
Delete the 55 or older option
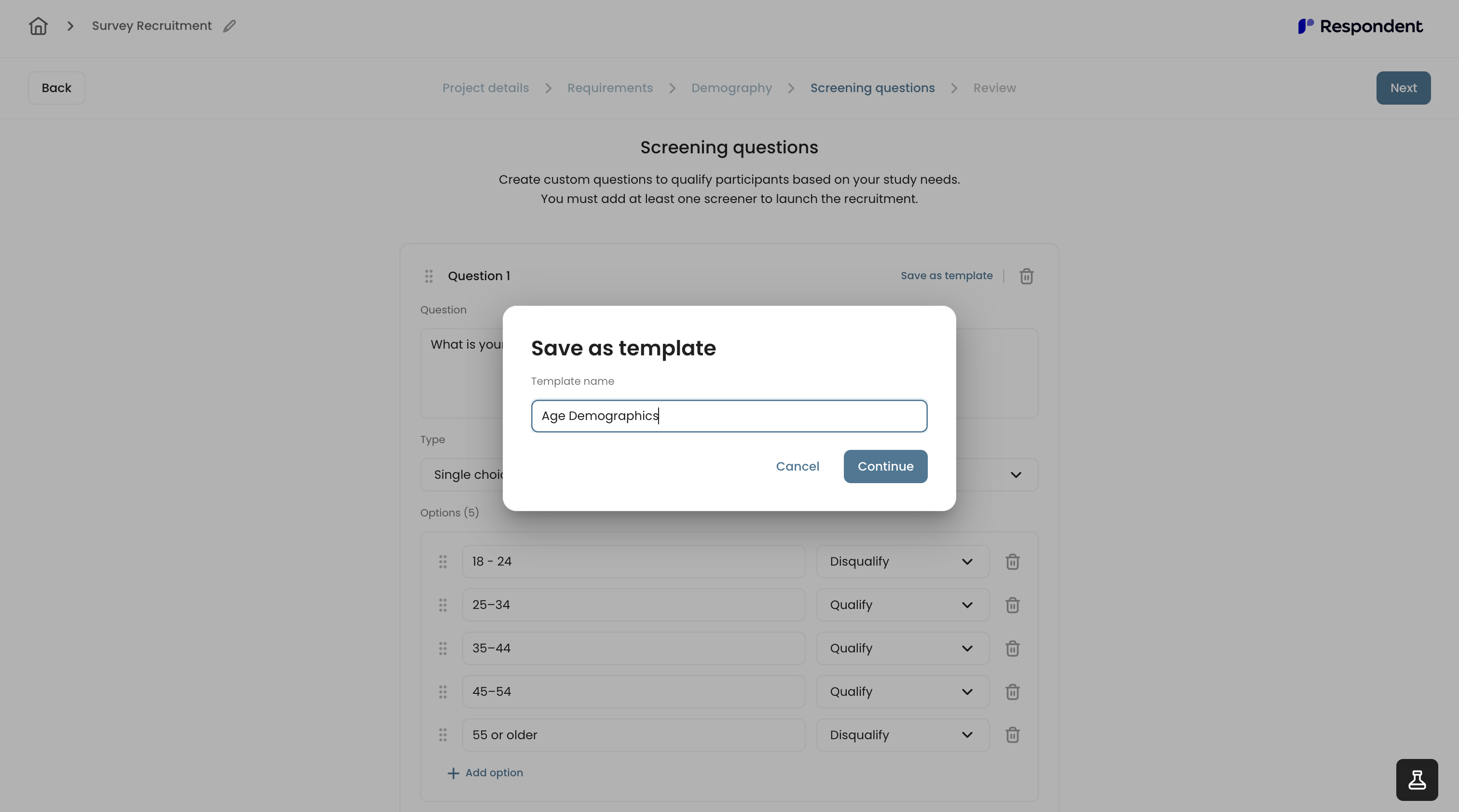tap(1012, 735)
